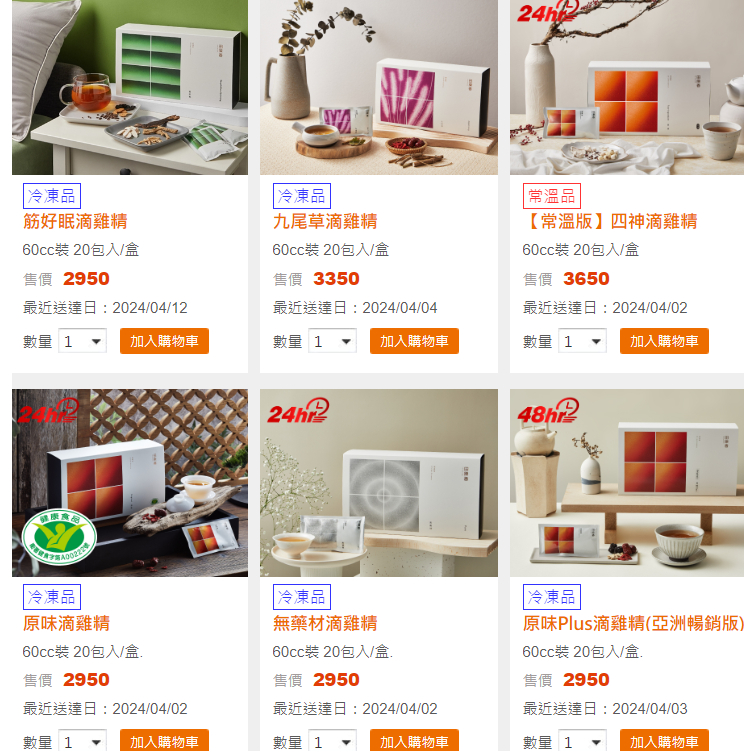
Task: Click the 冷凍品 tag above 無藥材滴雞精
Action: [x=301, y=597]
